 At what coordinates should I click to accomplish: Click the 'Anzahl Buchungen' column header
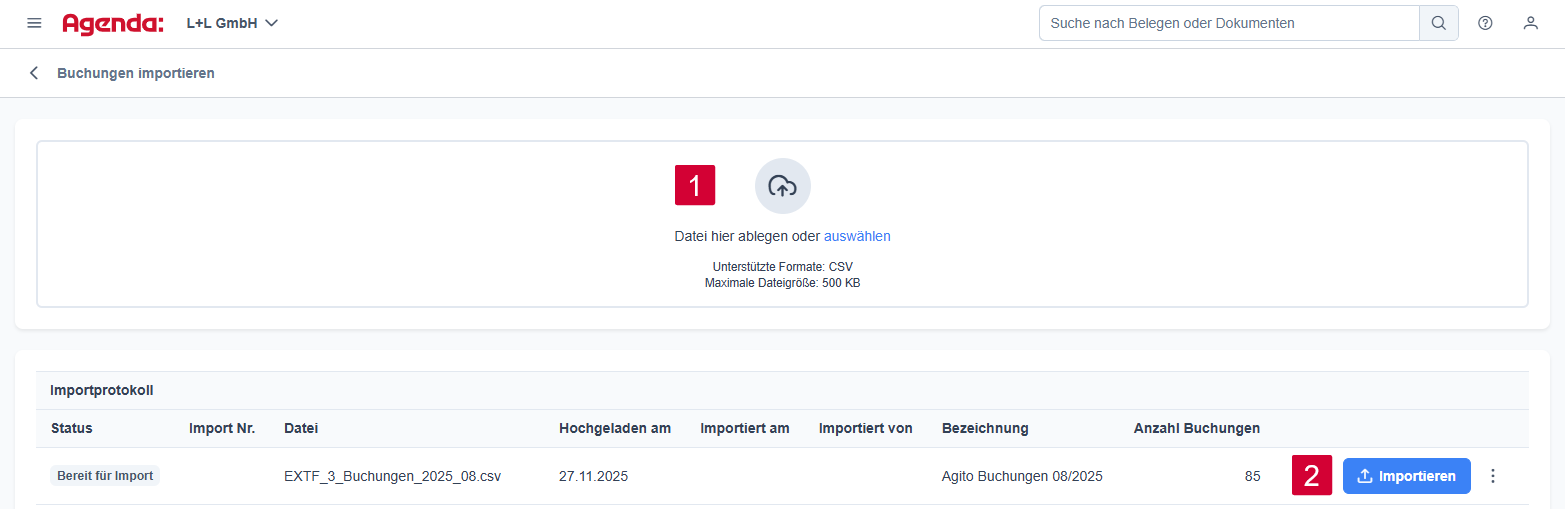point(1196,428)
